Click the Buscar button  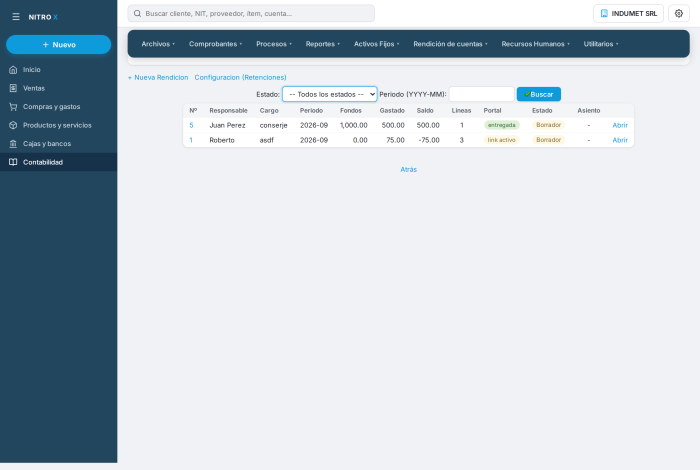coord(539,94)
